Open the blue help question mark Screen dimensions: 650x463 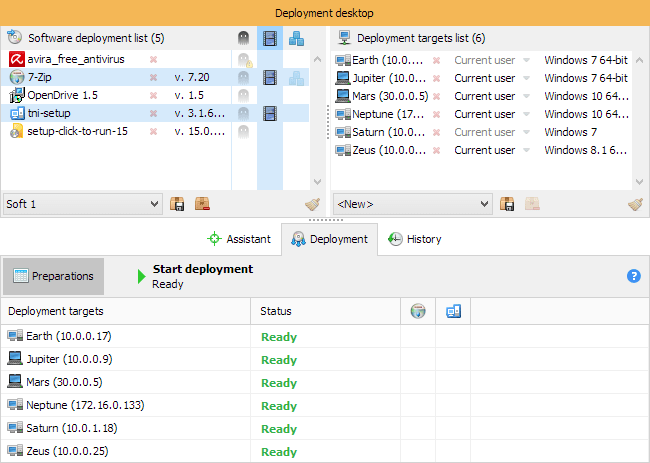[x=633, y=276]
